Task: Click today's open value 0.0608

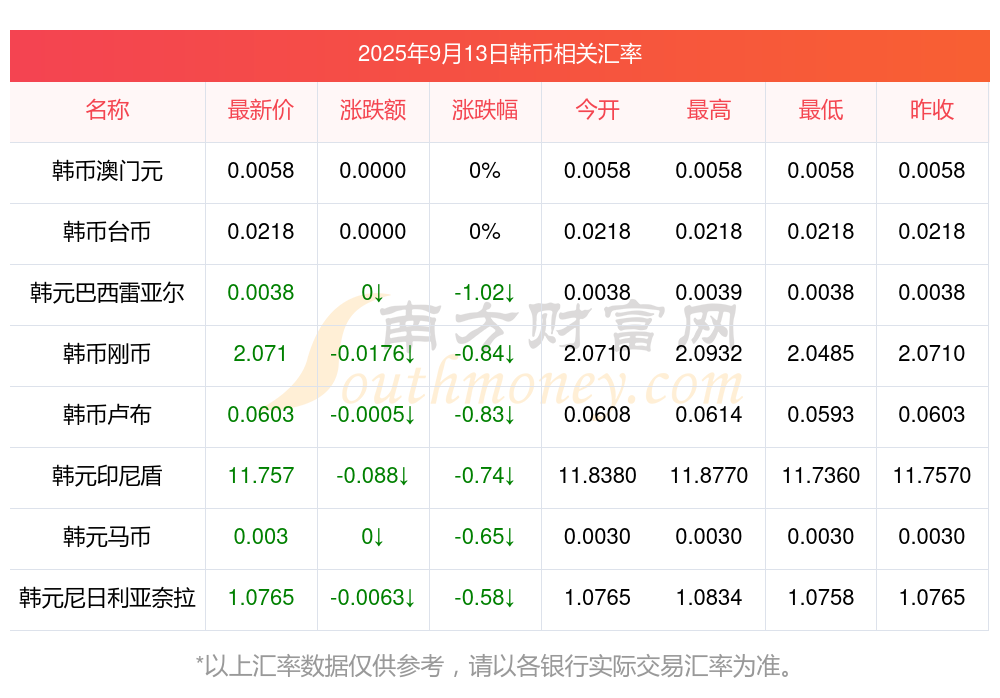Action: [597, 415]
